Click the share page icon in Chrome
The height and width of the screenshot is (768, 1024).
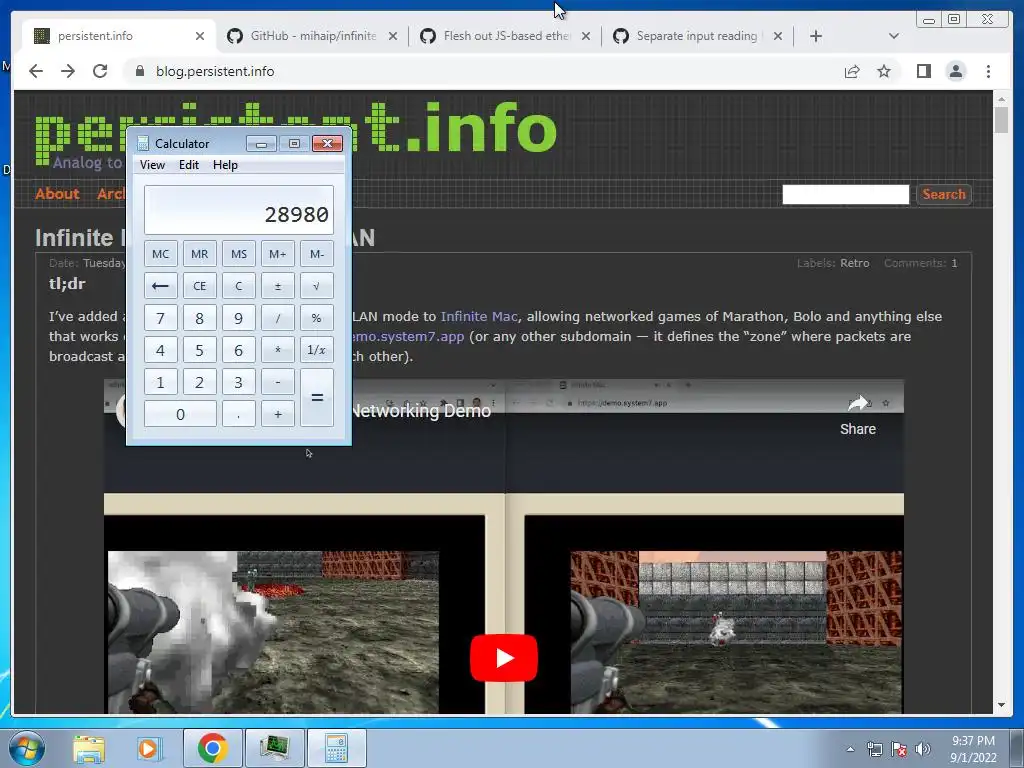852,71
